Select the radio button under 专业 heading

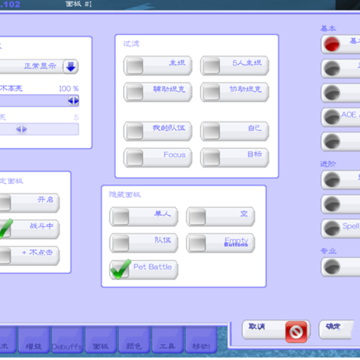pyautogui.click(x=332, y=267)
